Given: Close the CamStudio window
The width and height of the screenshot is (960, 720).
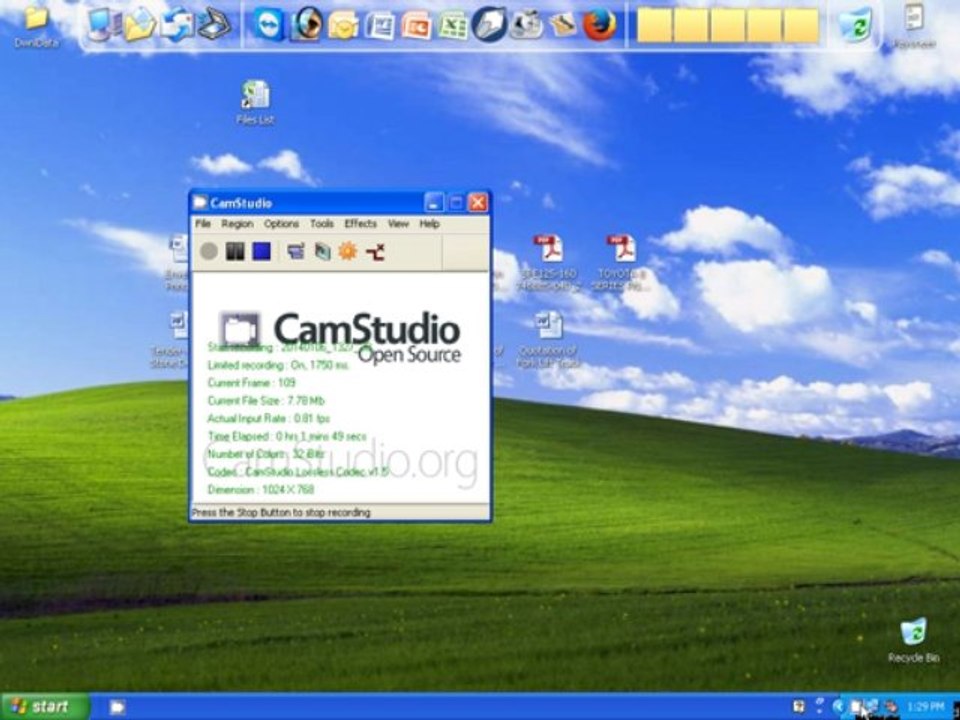Looking at the screenshot, I should 478,203.
